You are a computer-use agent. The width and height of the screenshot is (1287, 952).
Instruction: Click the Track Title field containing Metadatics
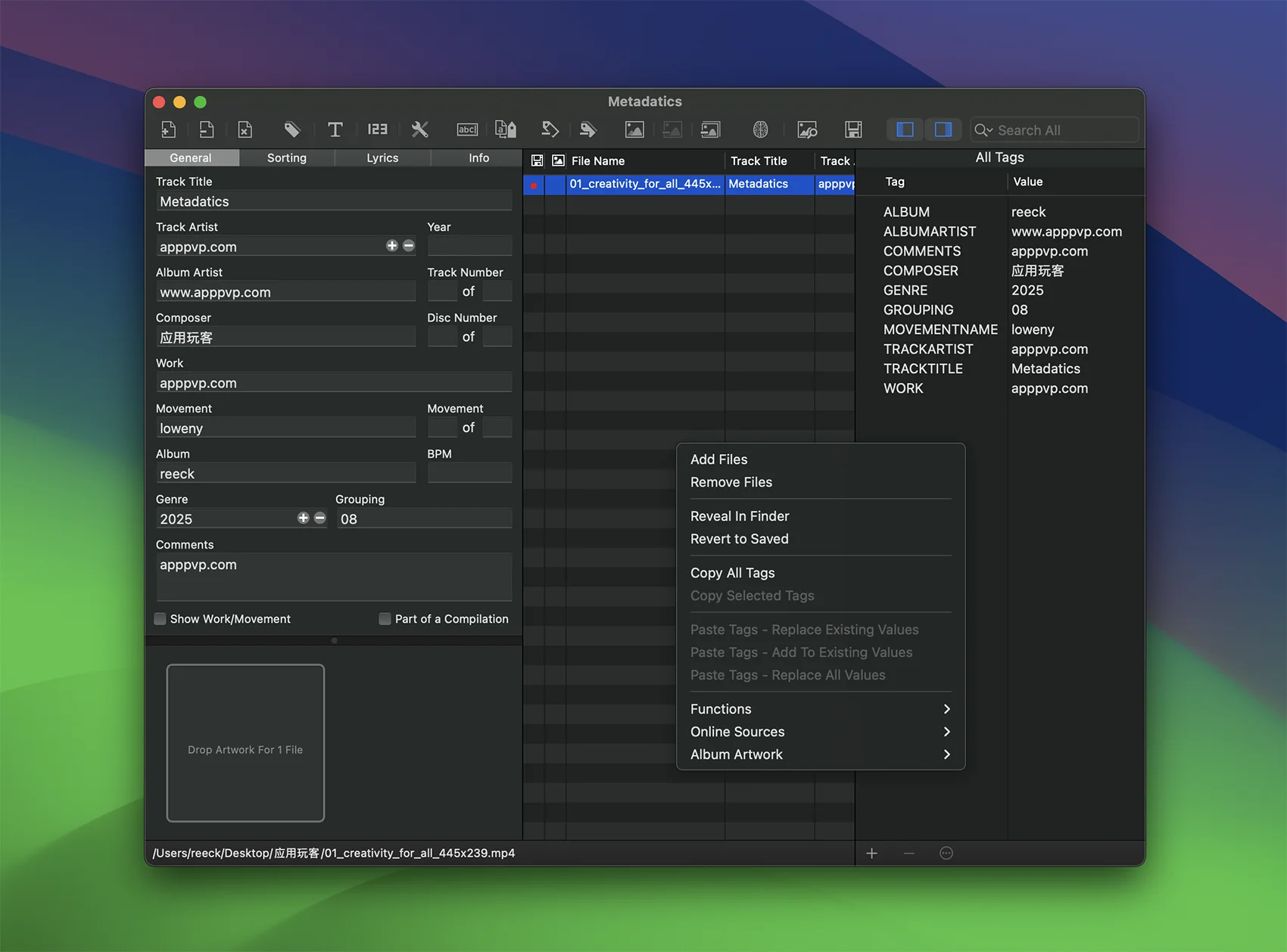coord(334,201)
